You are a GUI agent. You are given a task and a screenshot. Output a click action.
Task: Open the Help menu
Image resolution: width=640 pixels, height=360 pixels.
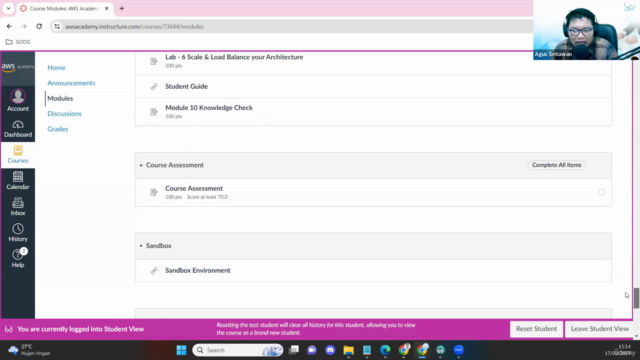(x=18, y=258)
